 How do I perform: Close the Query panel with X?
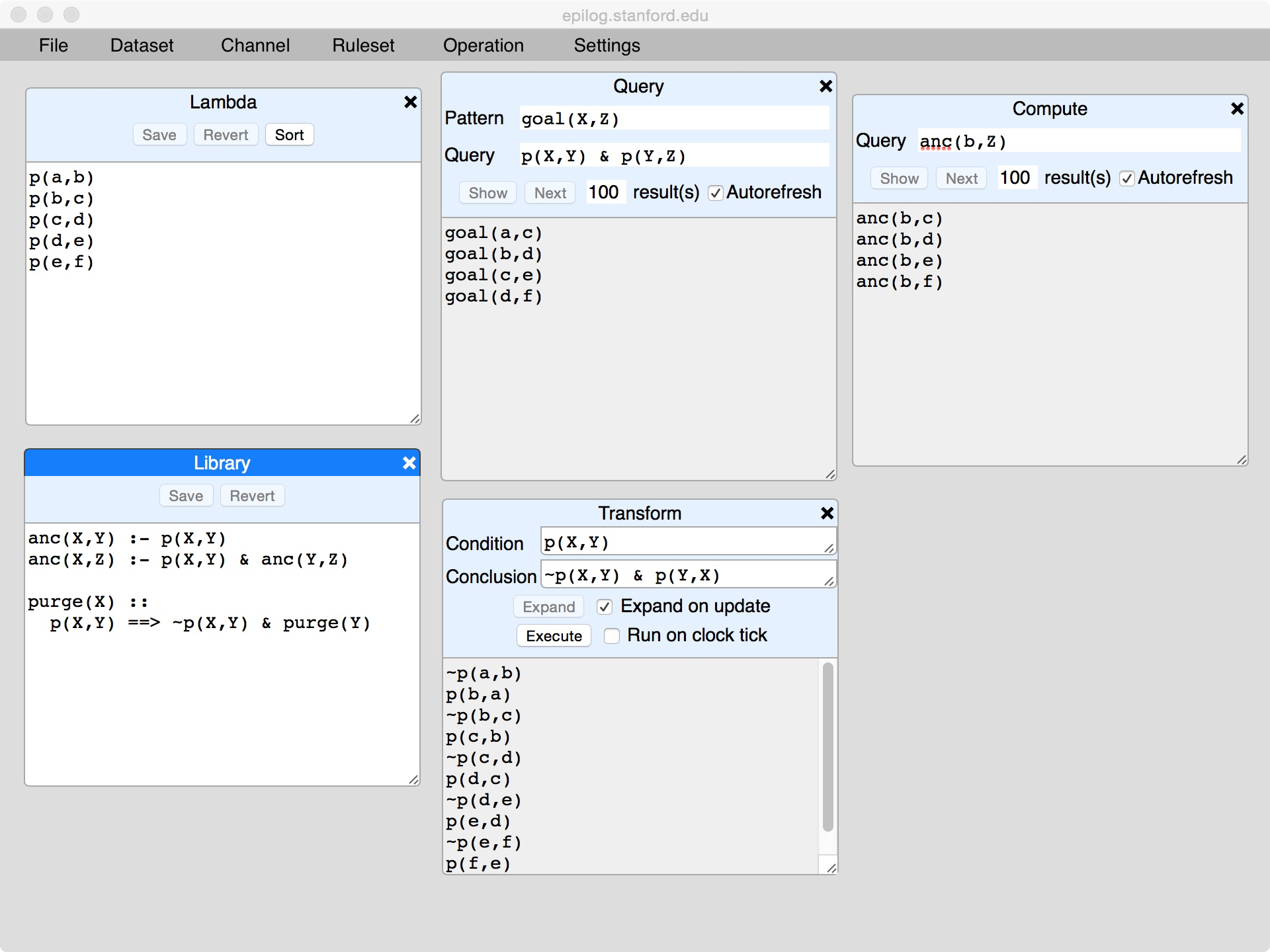825,86
